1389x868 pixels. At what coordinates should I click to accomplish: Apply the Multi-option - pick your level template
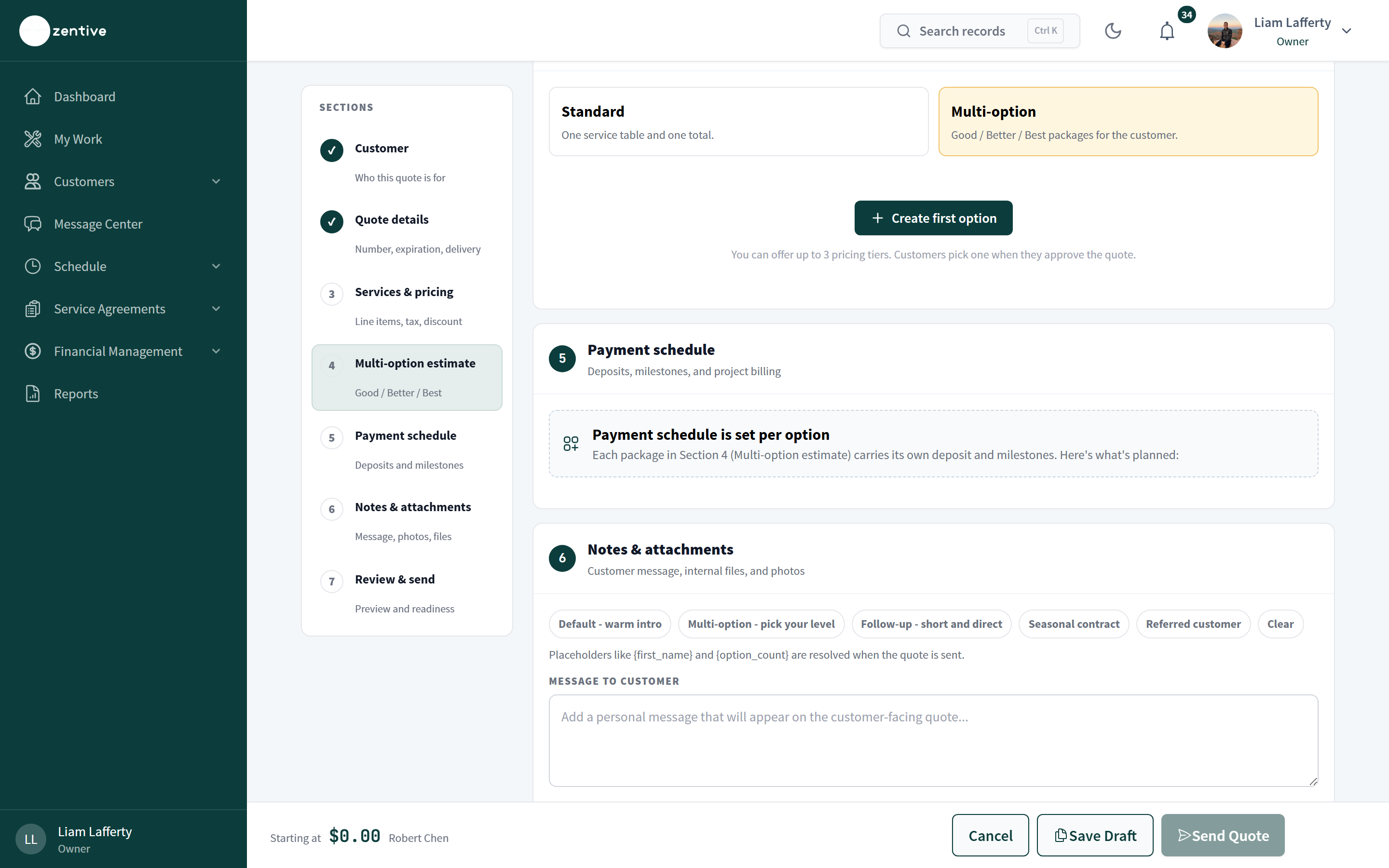761,624
